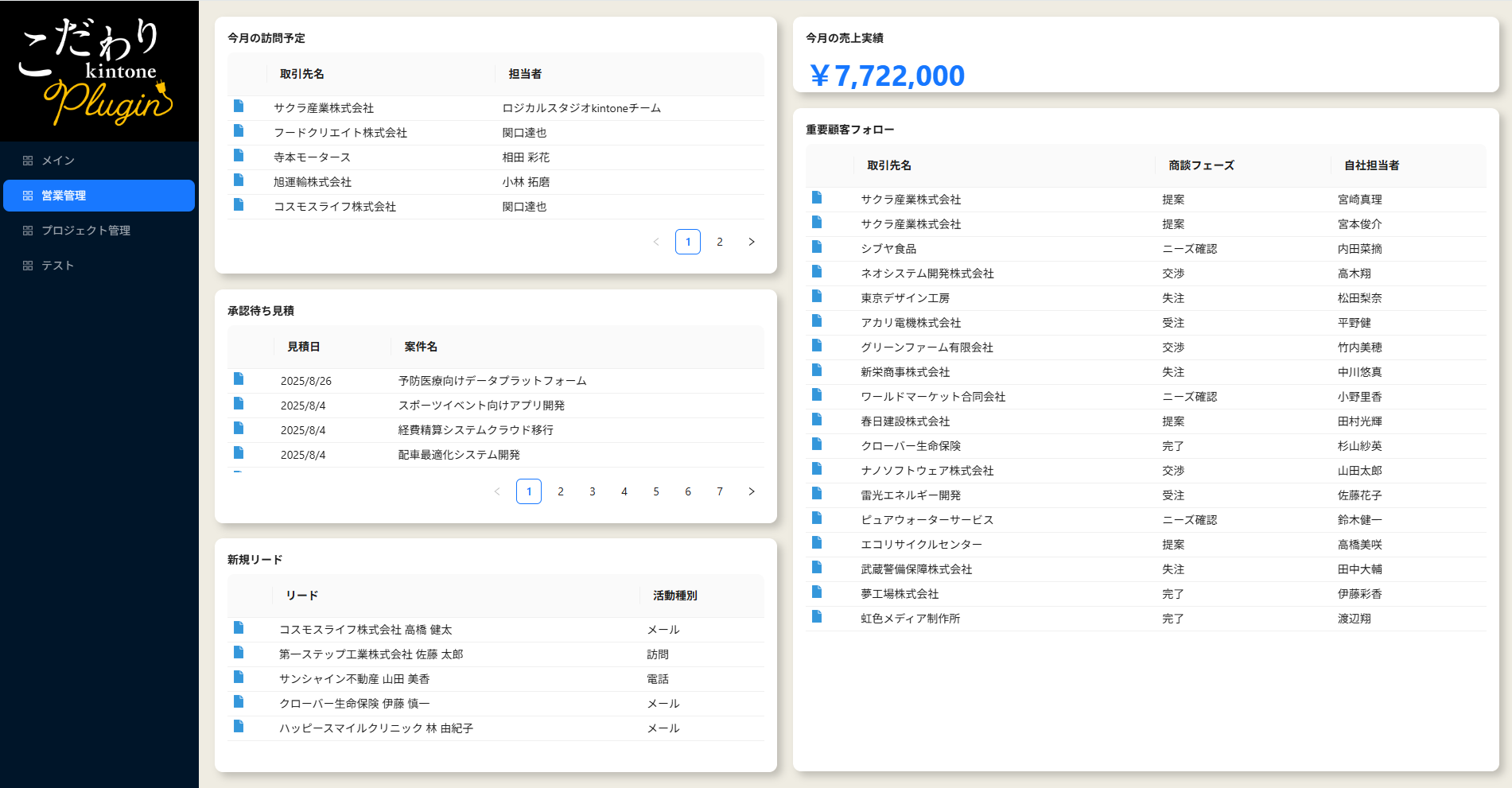Screen dimensions: 1512x788
Task: Click previous page arrow in 承認待ち見積
Action: pos(497,491)
